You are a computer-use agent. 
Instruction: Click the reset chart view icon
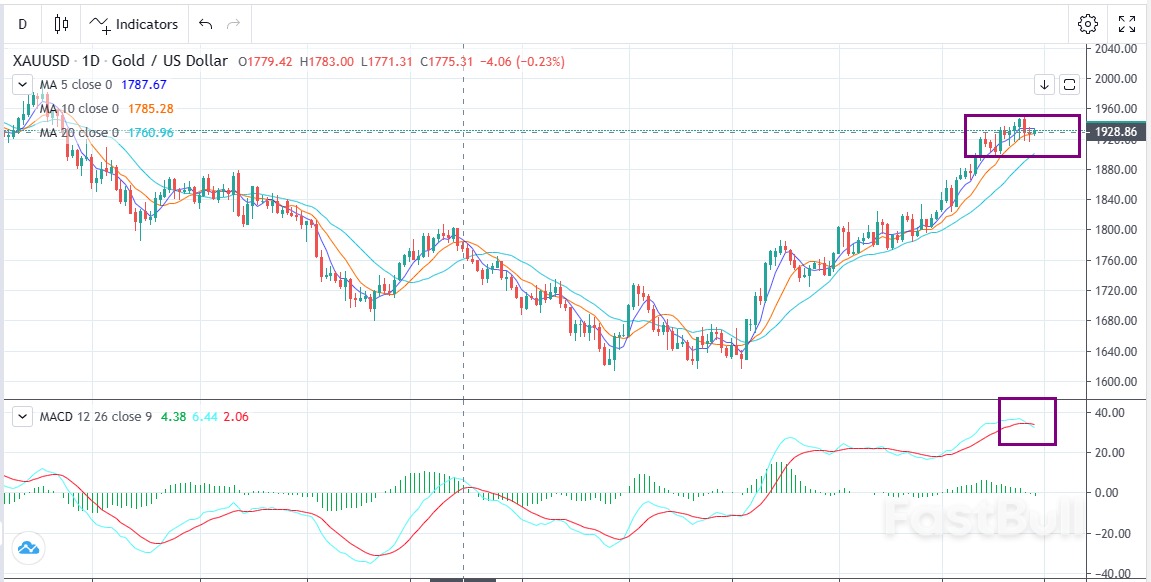click(x=1069, y=85)
